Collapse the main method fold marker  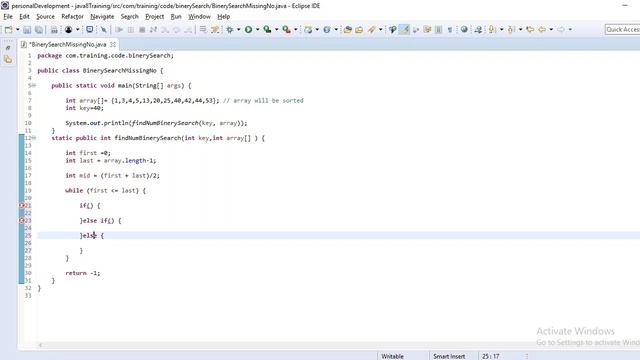(x=34, y=86)
